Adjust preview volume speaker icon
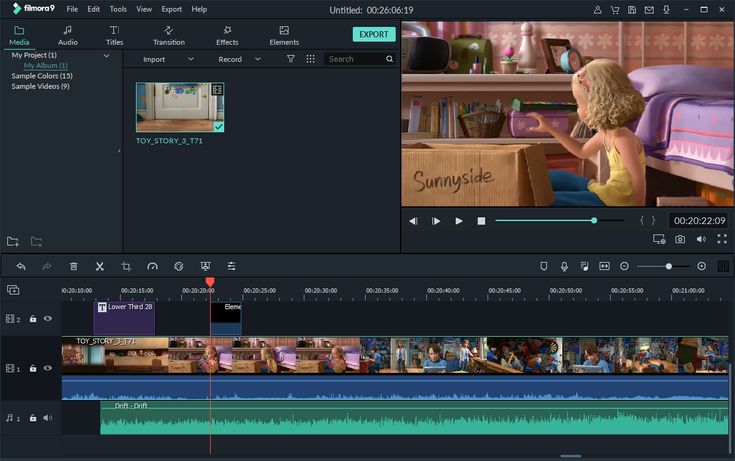Image resolution: width=735 pixels, height=461 pixels. pyautogui.click(x=701, y=240)
